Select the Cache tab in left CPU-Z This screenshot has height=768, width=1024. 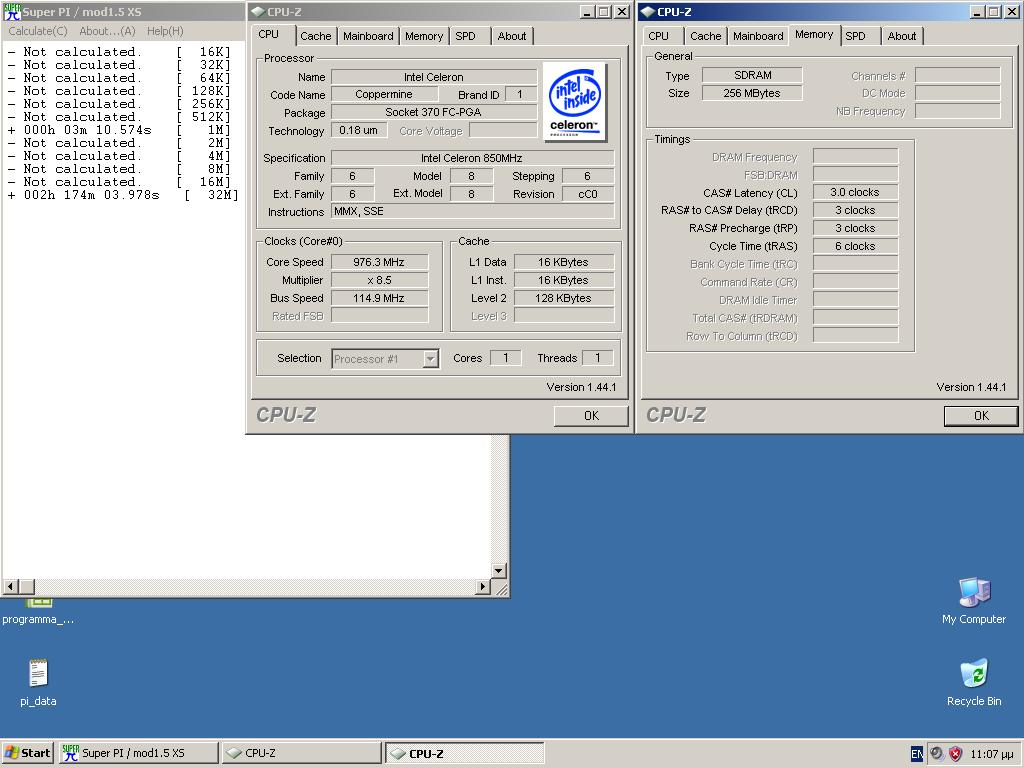point(315,36)
